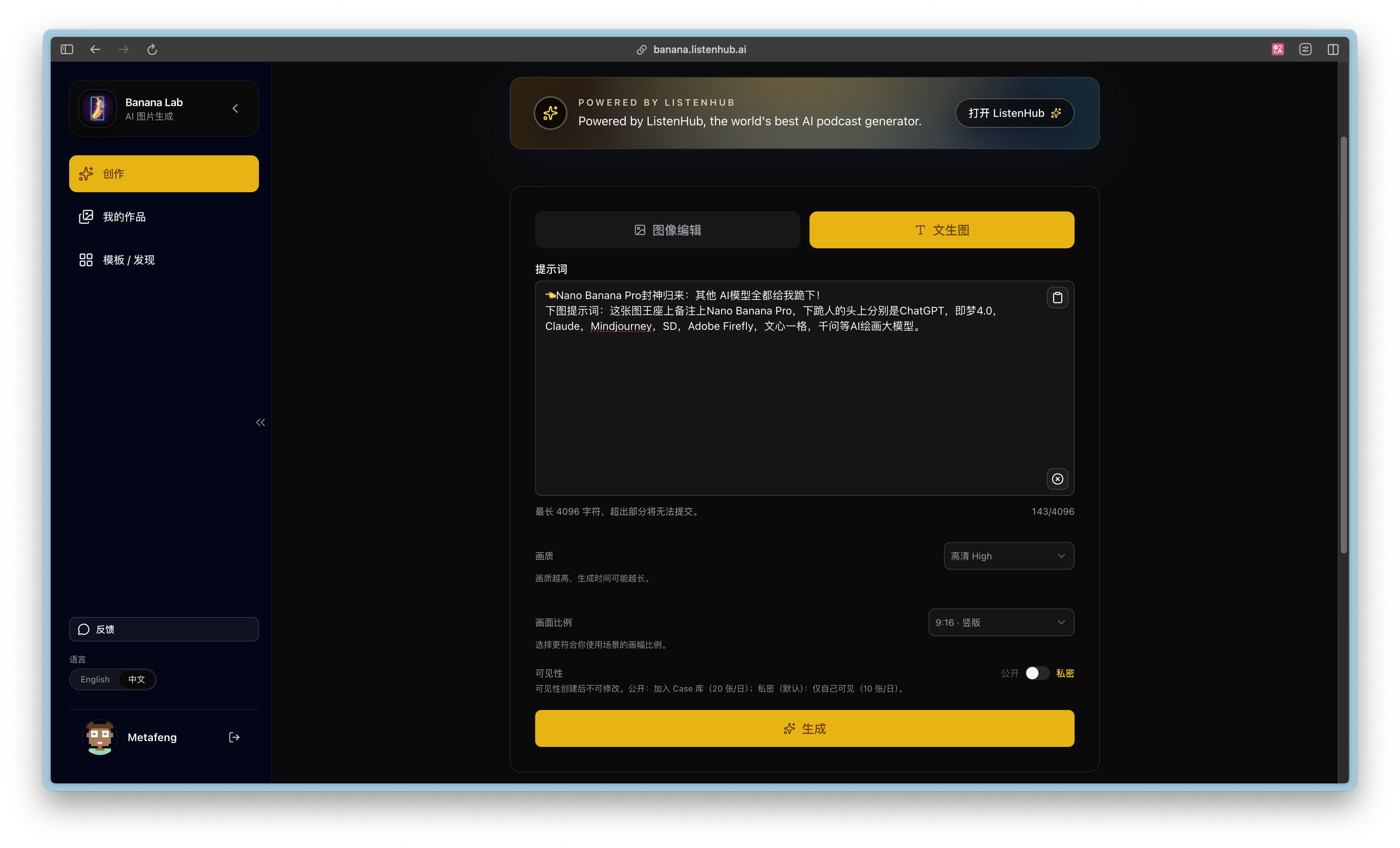1400x848 pixels.
Task: Click inside the 提示词 prompt textarea
Action: point(804,387)
